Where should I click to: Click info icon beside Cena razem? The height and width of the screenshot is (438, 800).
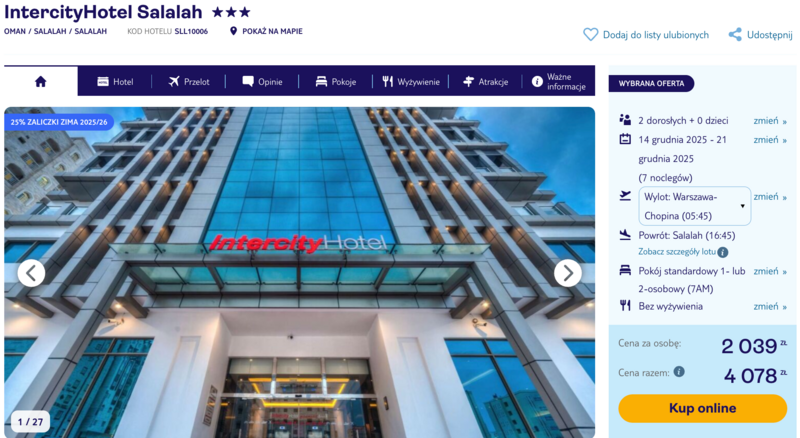(679, 372)
